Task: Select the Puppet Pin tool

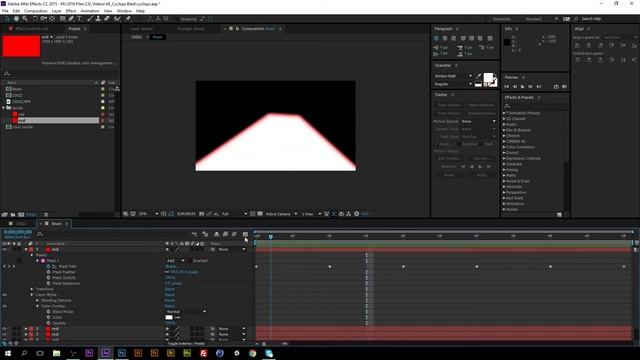Action: click(128, 19)
